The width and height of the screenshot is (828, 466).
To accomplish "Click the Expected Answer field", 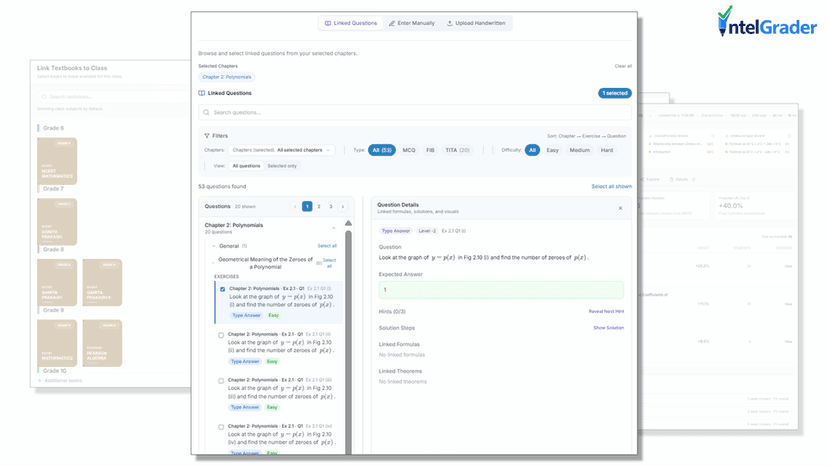I will [501, 290].
